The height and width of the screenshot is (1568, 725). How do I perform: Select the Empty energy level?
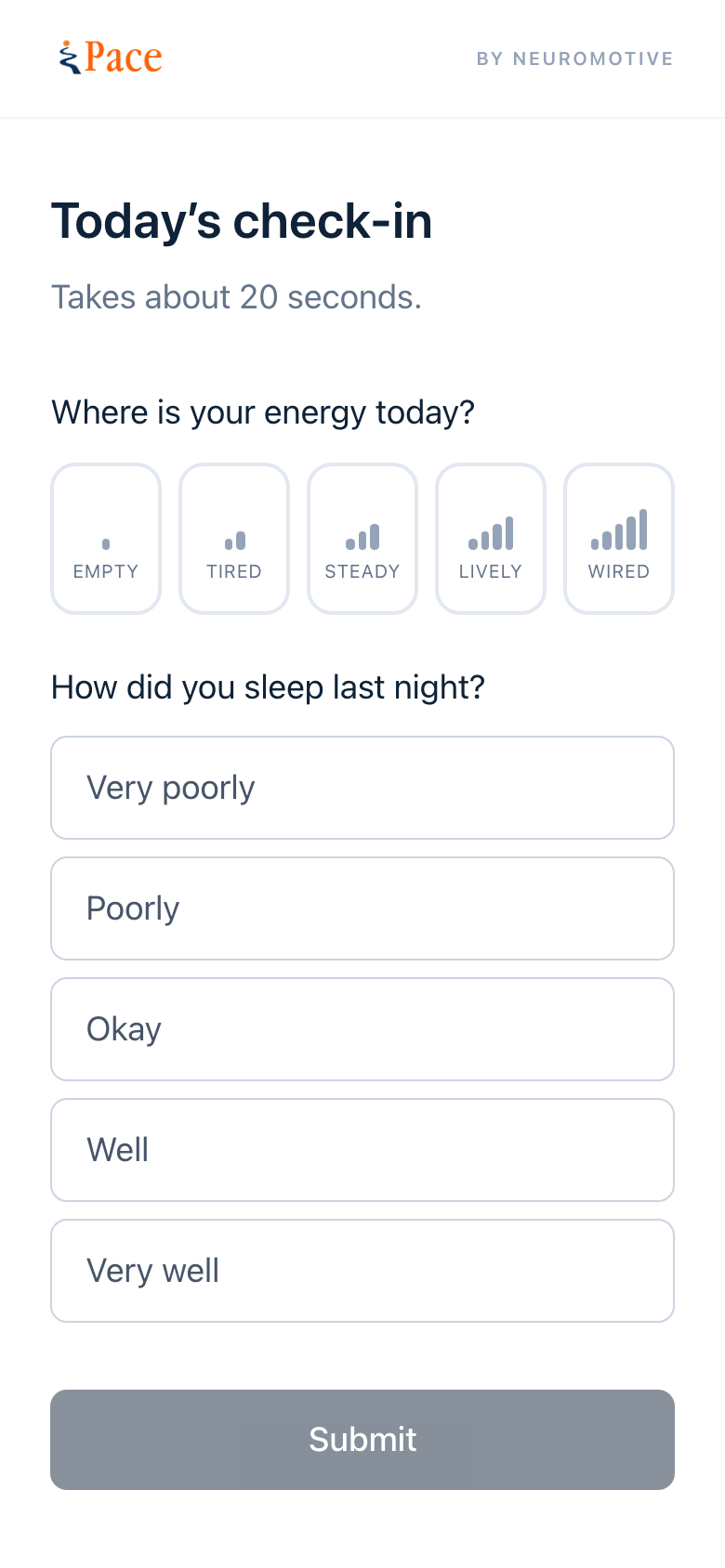106,539
